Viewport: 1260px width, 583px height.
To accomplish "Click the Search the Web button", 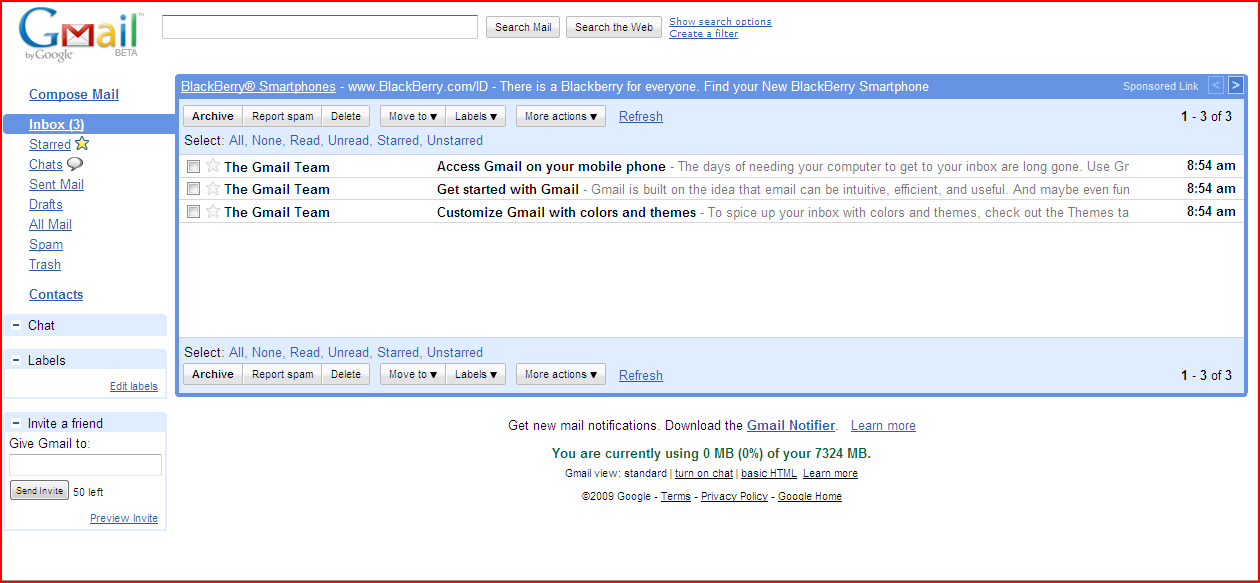I will point(614,27).
